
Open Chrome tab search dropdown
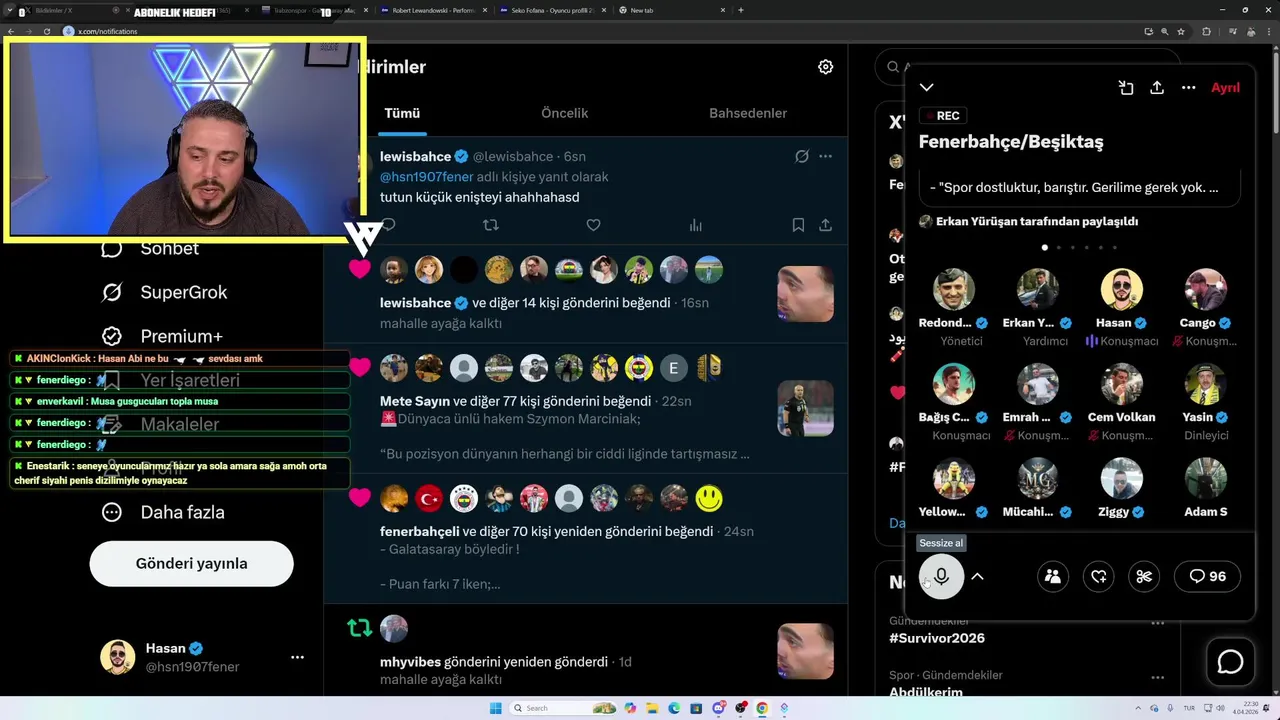click(10, 10)
